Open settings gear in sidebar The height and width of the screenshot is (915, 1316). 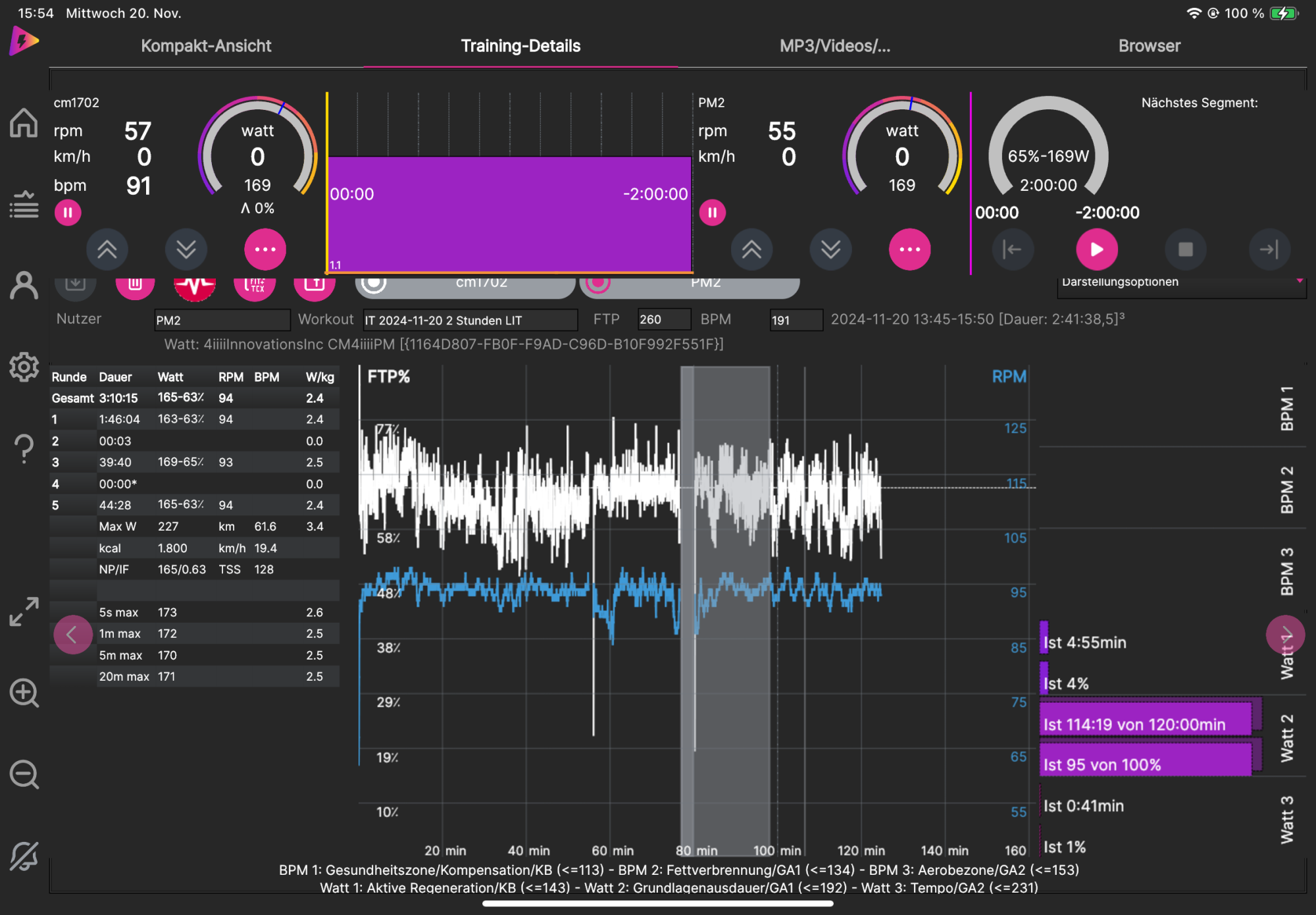[24, 367]
